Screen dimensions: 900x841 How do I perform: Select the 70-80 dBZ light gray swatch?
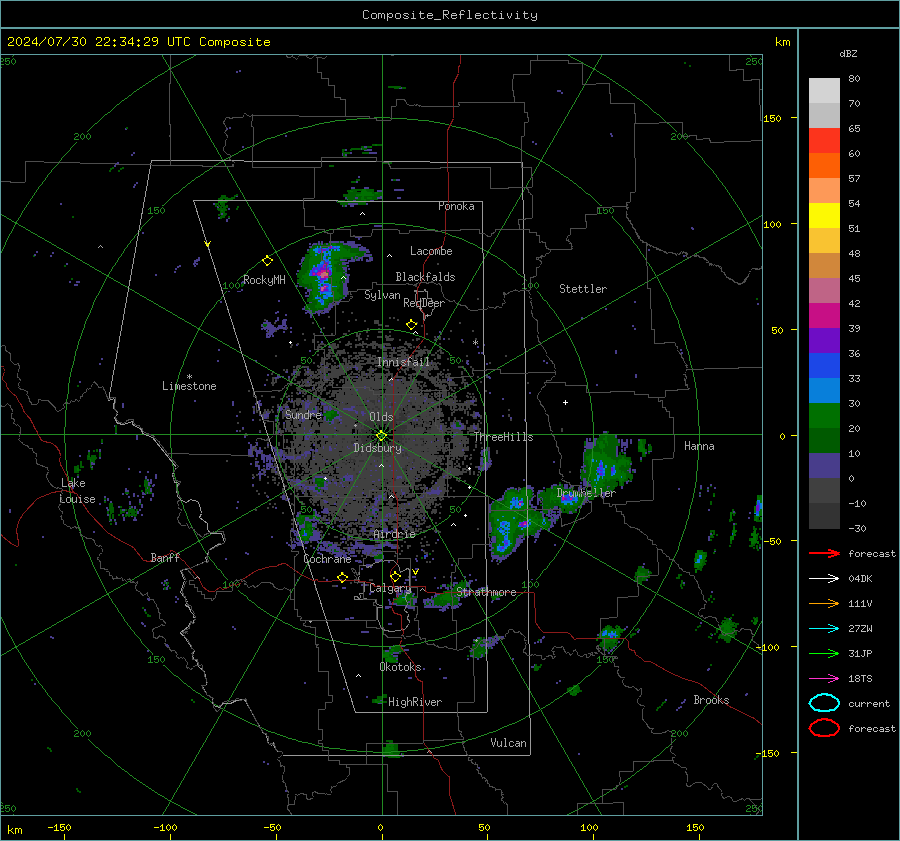[x=824, y=91]
